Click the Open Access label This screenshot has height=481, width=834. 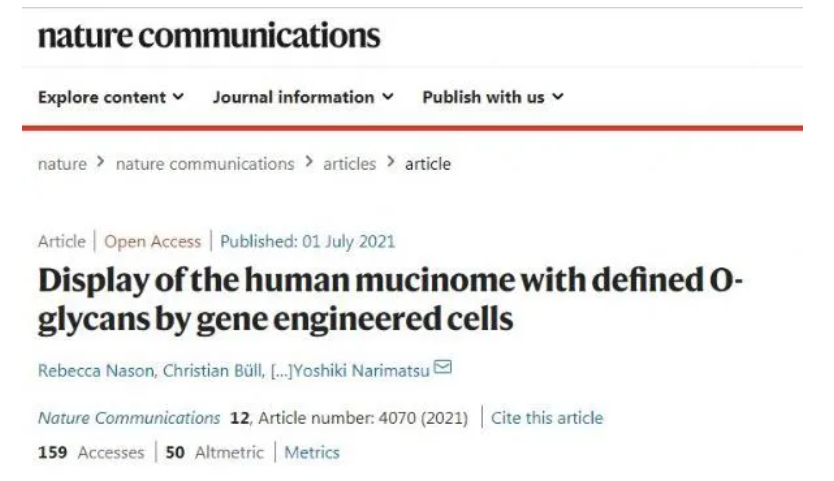click(153, 242)
